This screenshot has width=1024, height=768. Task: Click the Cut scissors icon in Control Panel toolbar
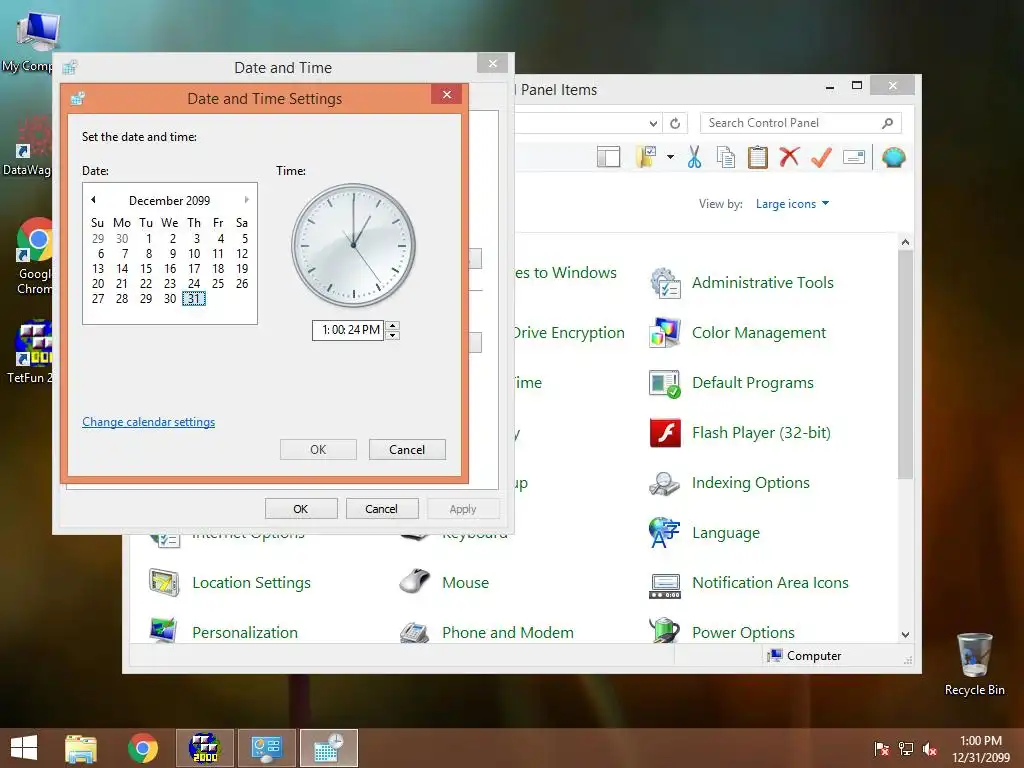click(x=694, y=157)
